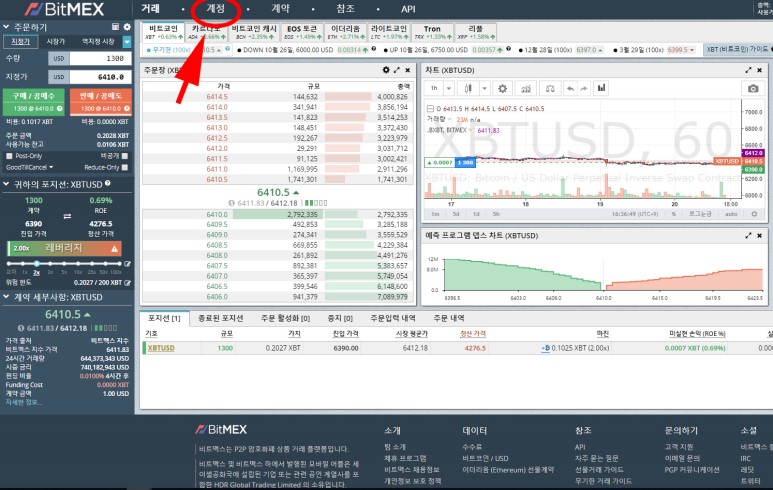Screen dimensions: 773x490
Task: Click +B margin icon in position row
Action: point(545,348)
